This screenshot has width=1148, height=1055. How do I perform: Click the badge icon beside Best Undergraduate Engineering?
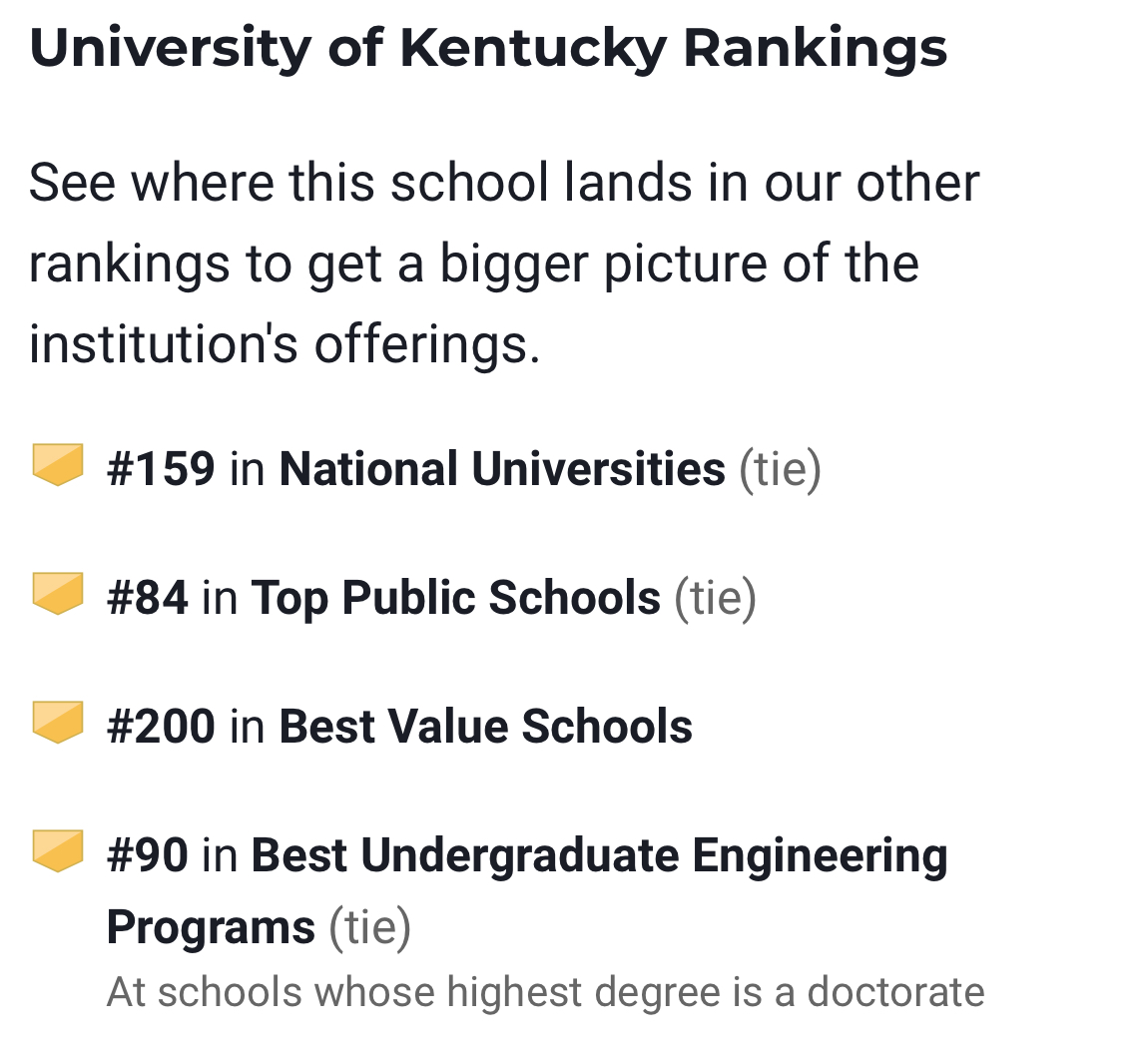[58, 850]
